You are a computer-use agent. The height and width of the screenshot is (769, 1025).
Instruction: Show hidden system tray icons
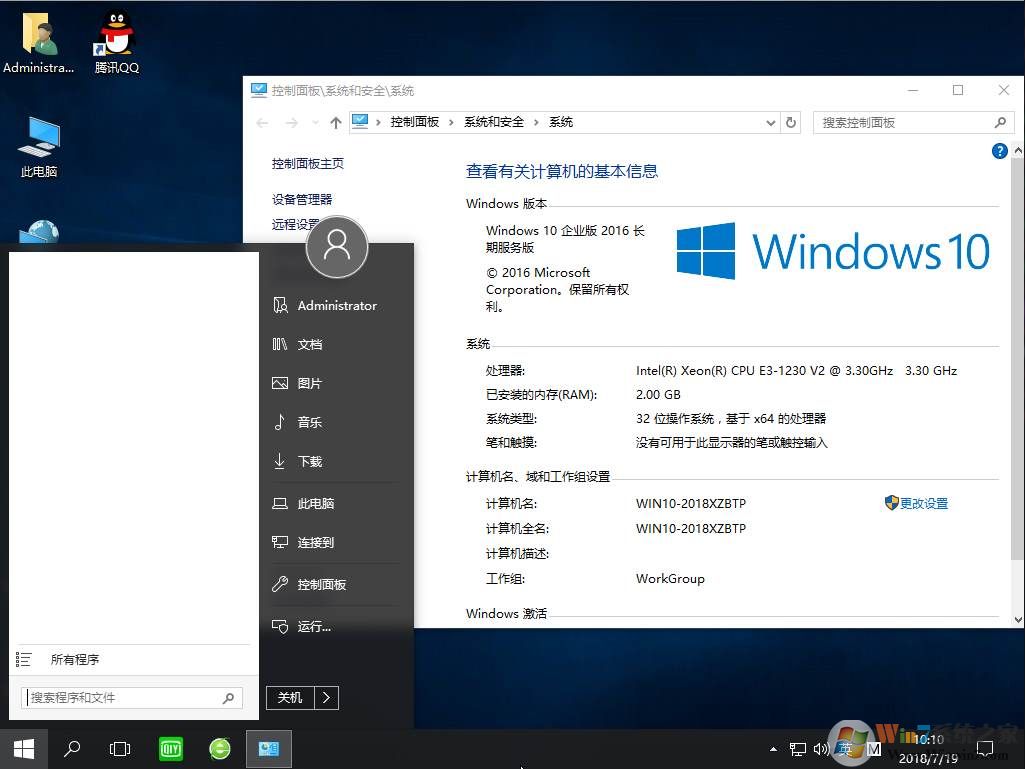[x=773, y=748]
